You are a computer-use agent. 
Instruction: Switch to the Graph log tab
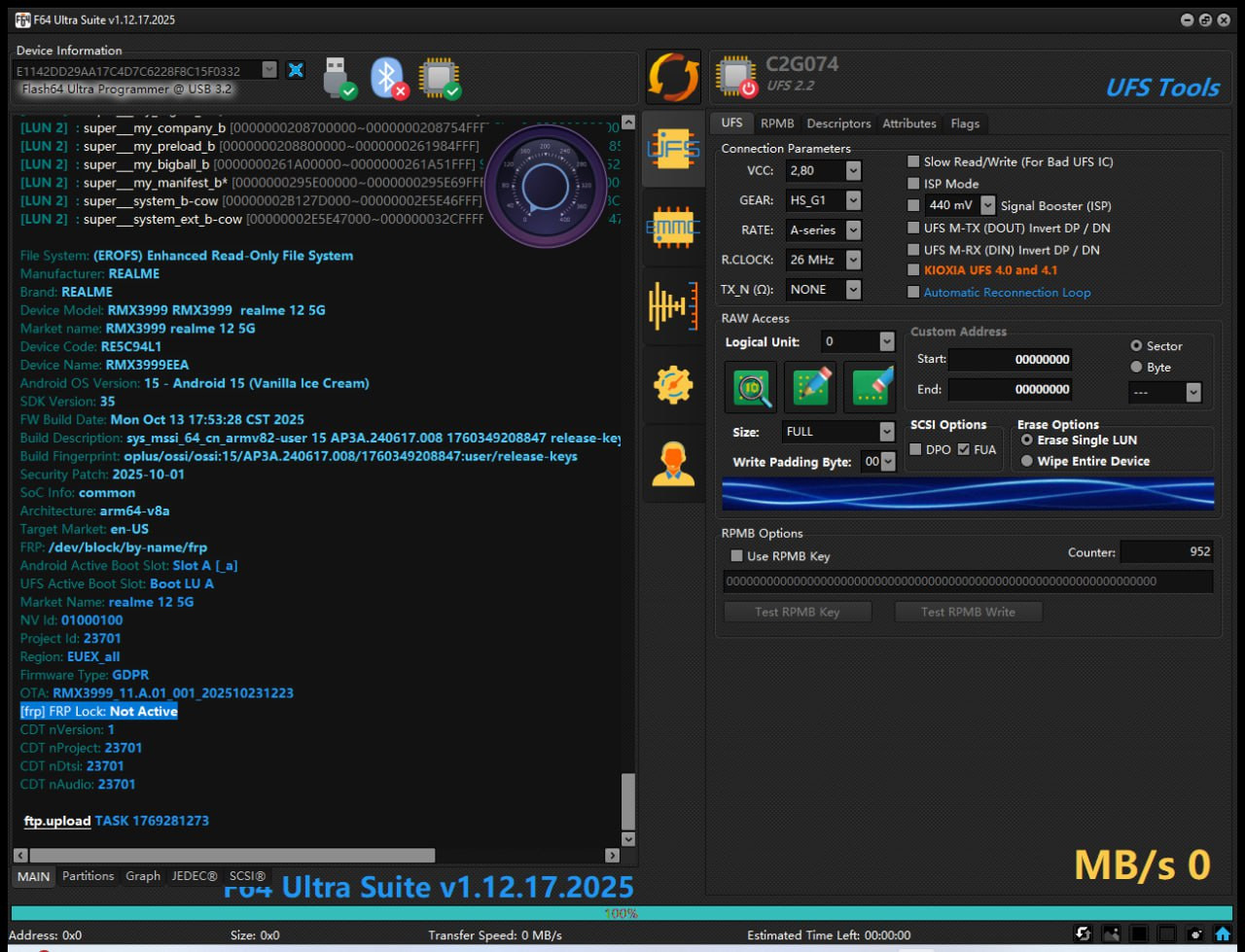click(143, 876)
